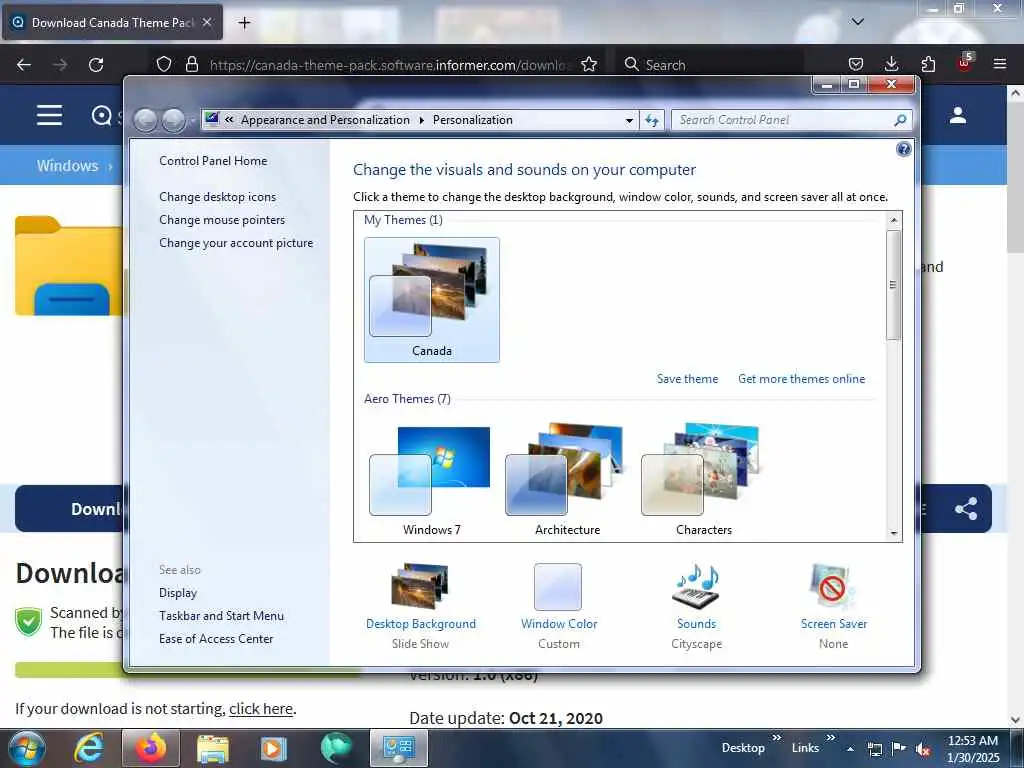Expand the breadcrumb arrow before Personalization
Image resolution: width=1024 pixels, height=768 pixels.
(x=421, y=120)
